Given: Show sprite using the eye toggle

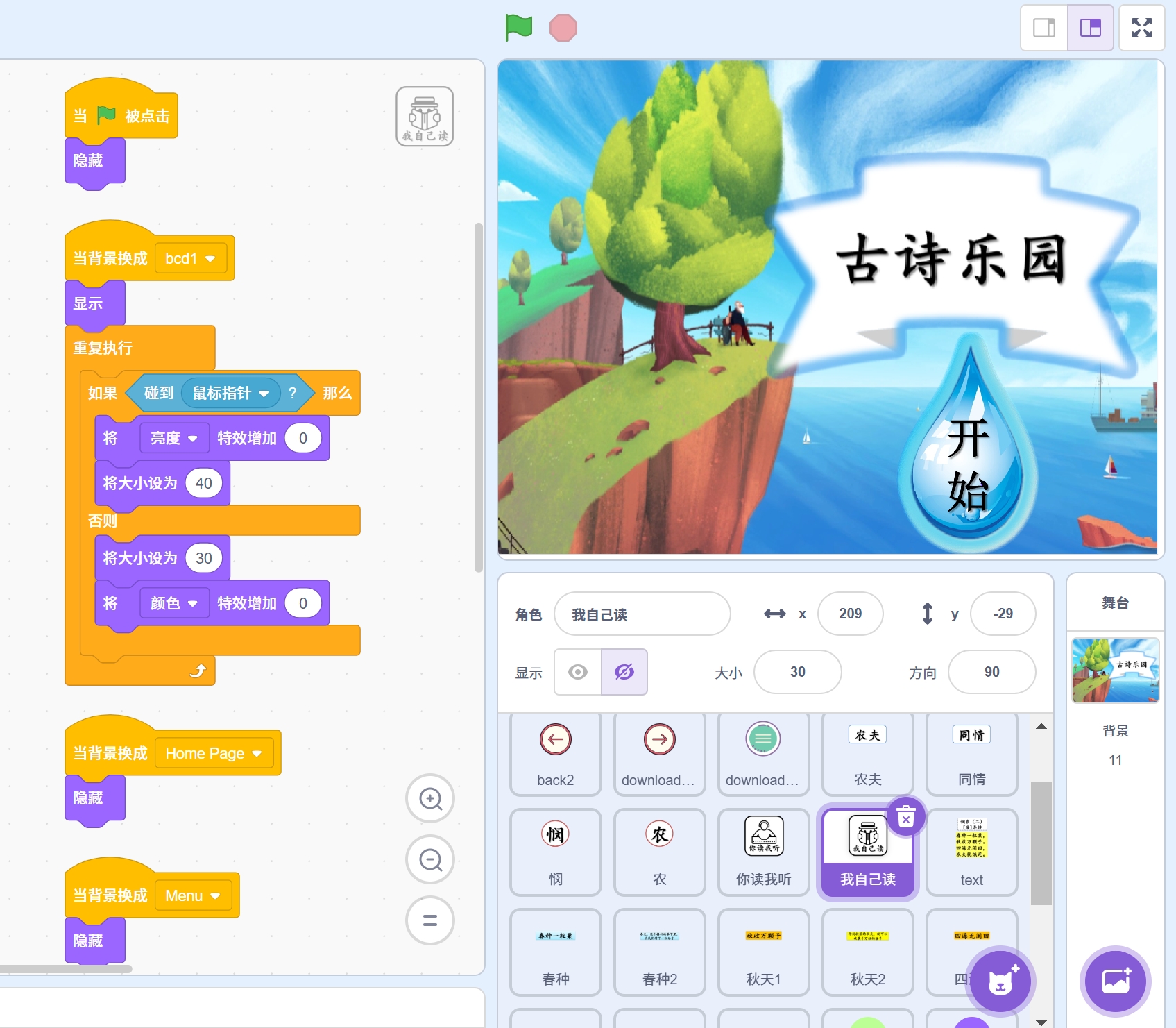Looking at the screenshot, I should 578,672.
